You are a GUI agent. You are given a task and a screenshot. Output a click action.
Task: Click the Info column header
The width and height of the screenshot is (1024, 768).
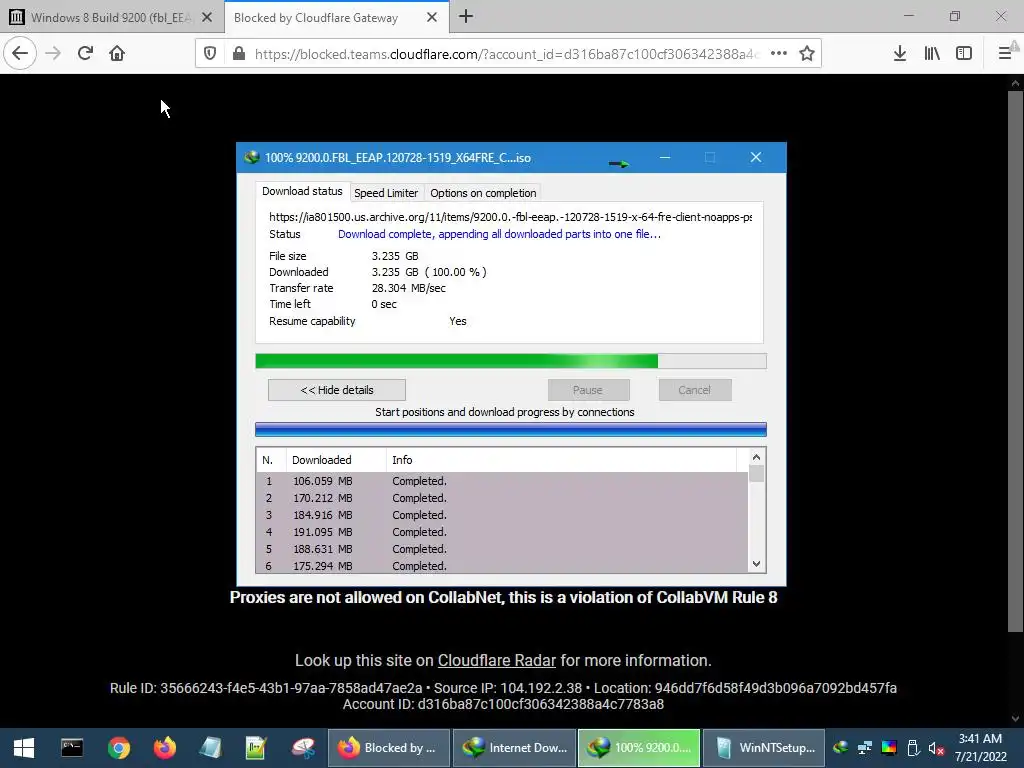[x=562, y=460]
